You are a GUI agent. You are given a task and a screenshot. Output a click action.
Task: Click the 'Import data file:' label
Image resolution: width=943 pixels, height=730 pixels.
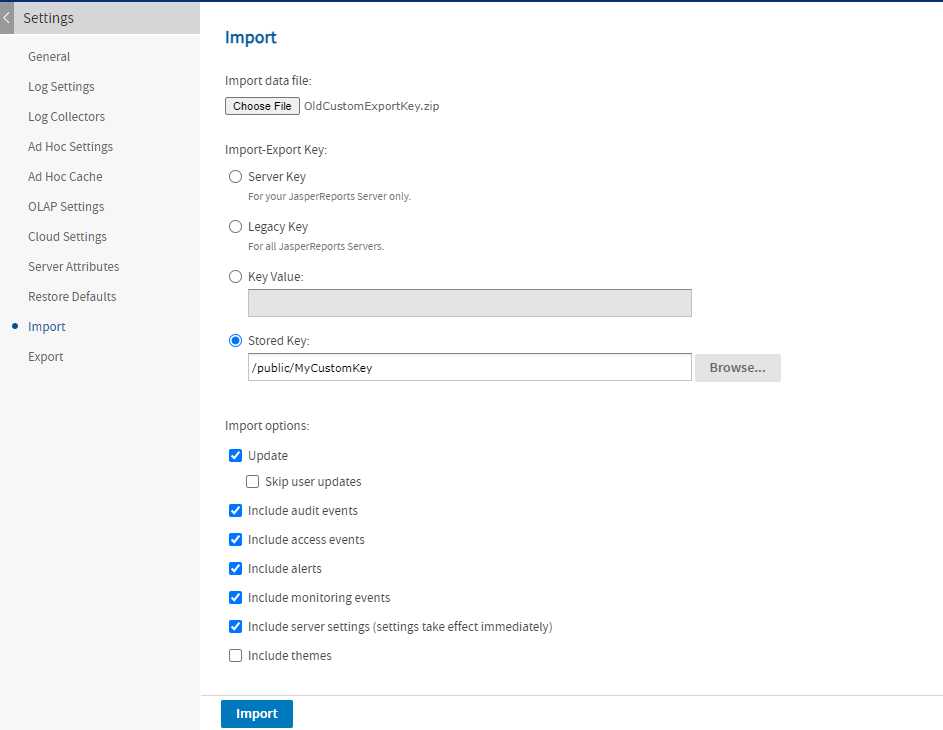[268, 81]
